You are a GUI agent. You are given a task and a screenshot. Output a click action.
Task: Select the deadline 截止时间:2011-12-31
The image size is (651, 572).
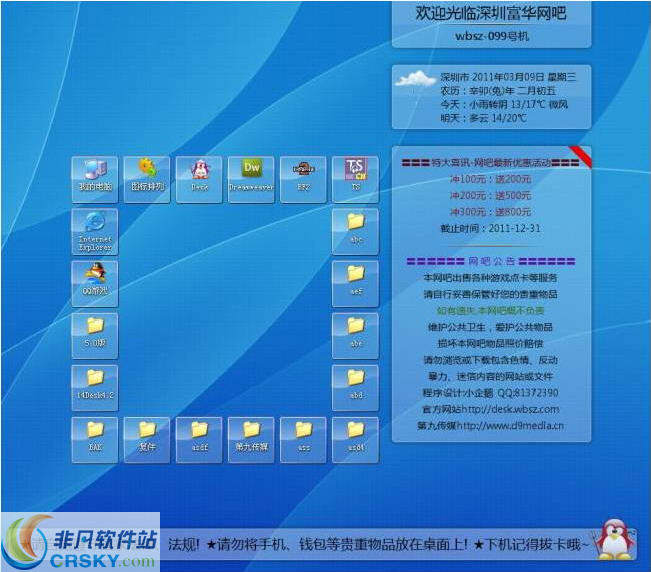(x=490, y=228)
